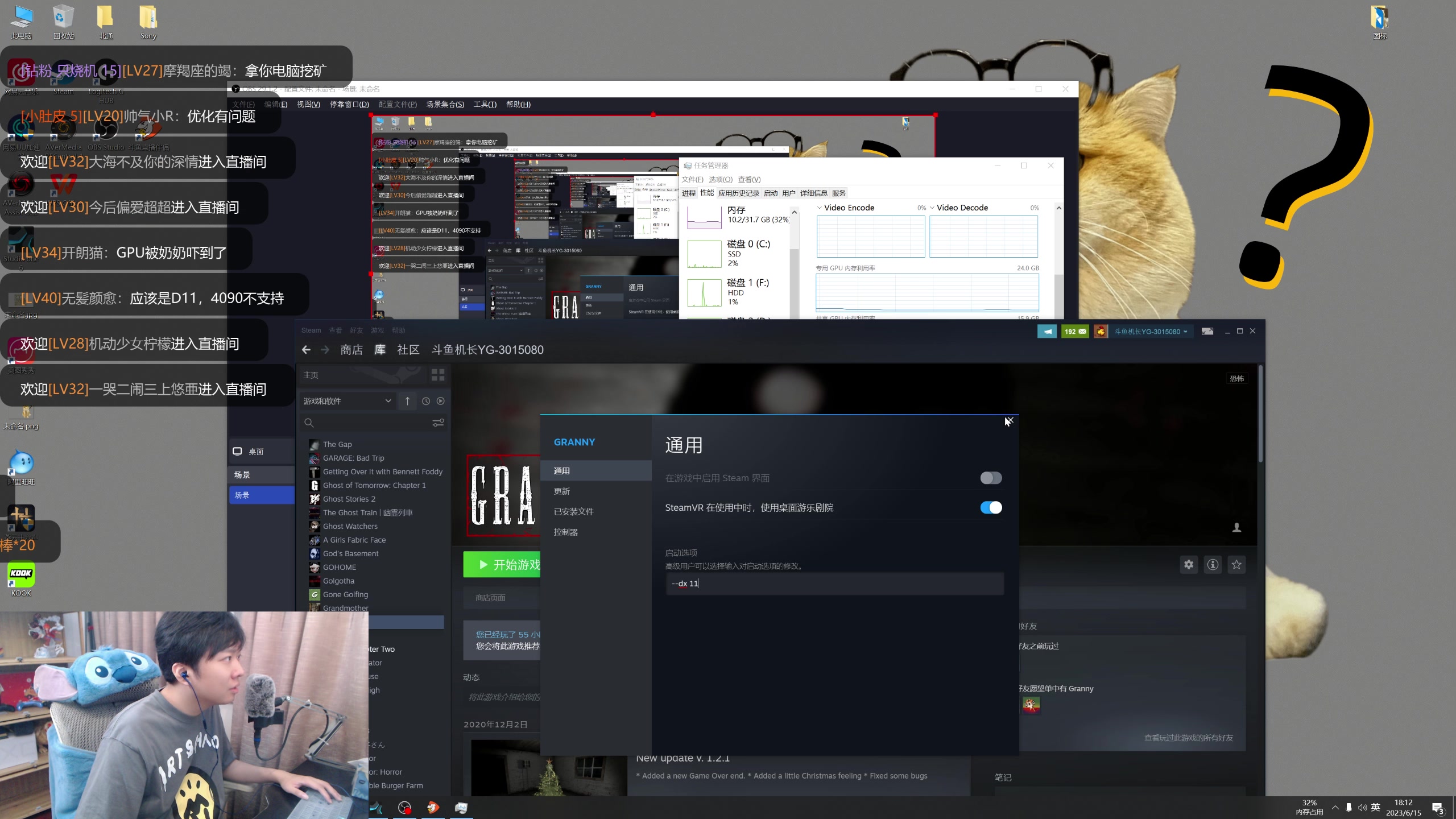Screen dimensions: 1456x819
Task: Enable Steam overlay in game toggle
Action: [x=991, y=478]
